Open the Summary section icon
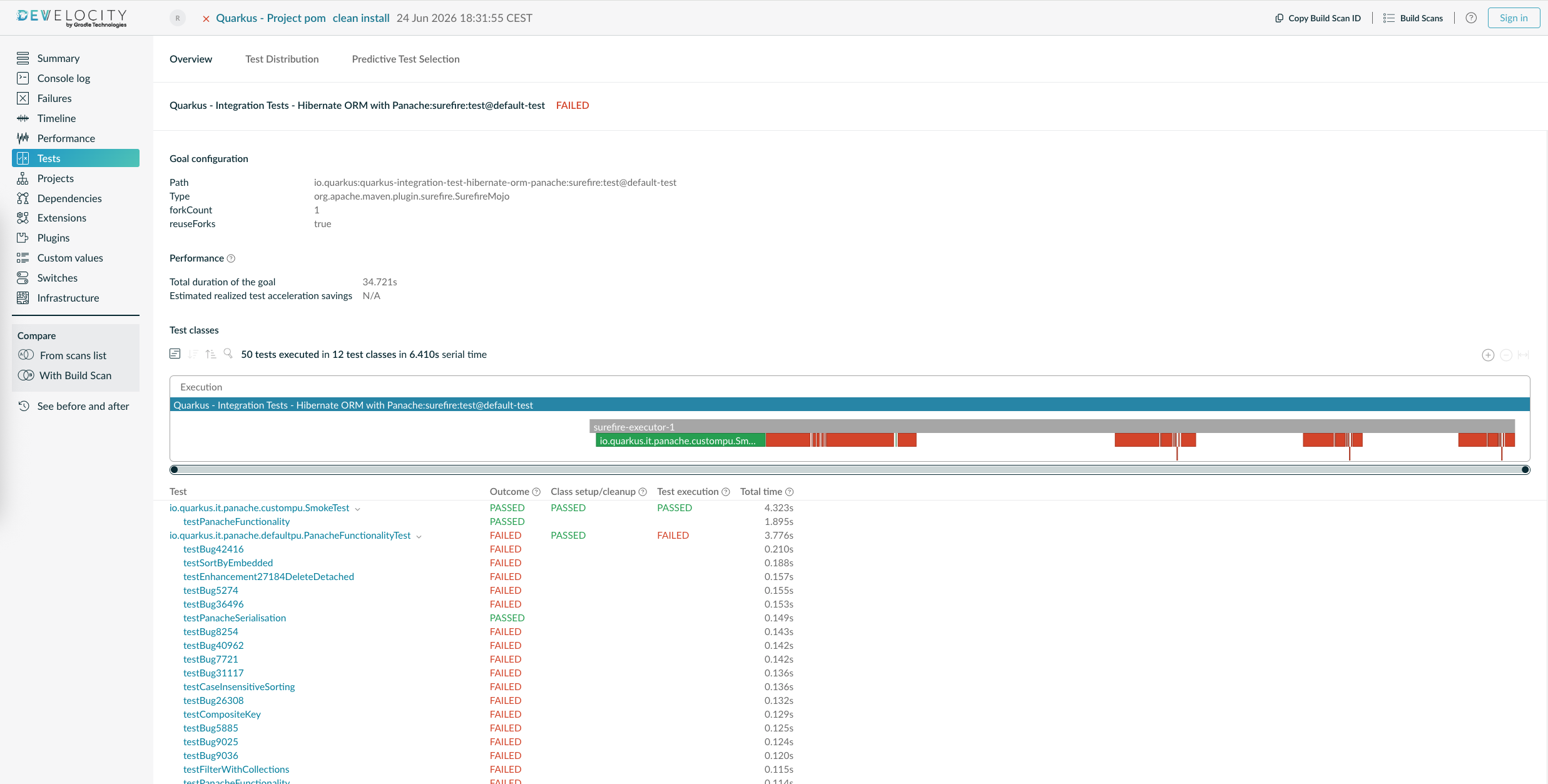Screen dimensions: 1548x784 click(23, 58)
